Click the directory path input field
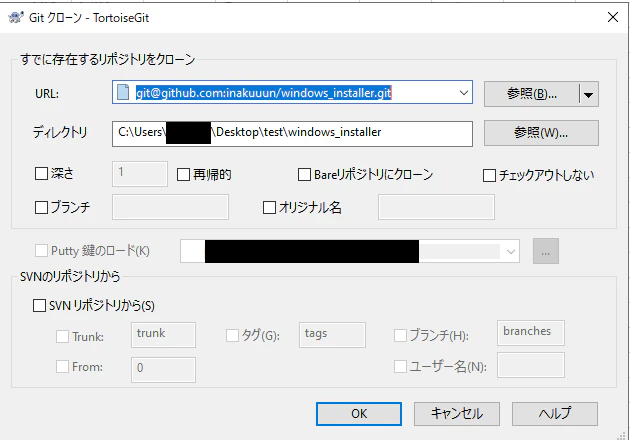Image resolution: width=630 pixels, height=440 pixels. click(292, 133)
